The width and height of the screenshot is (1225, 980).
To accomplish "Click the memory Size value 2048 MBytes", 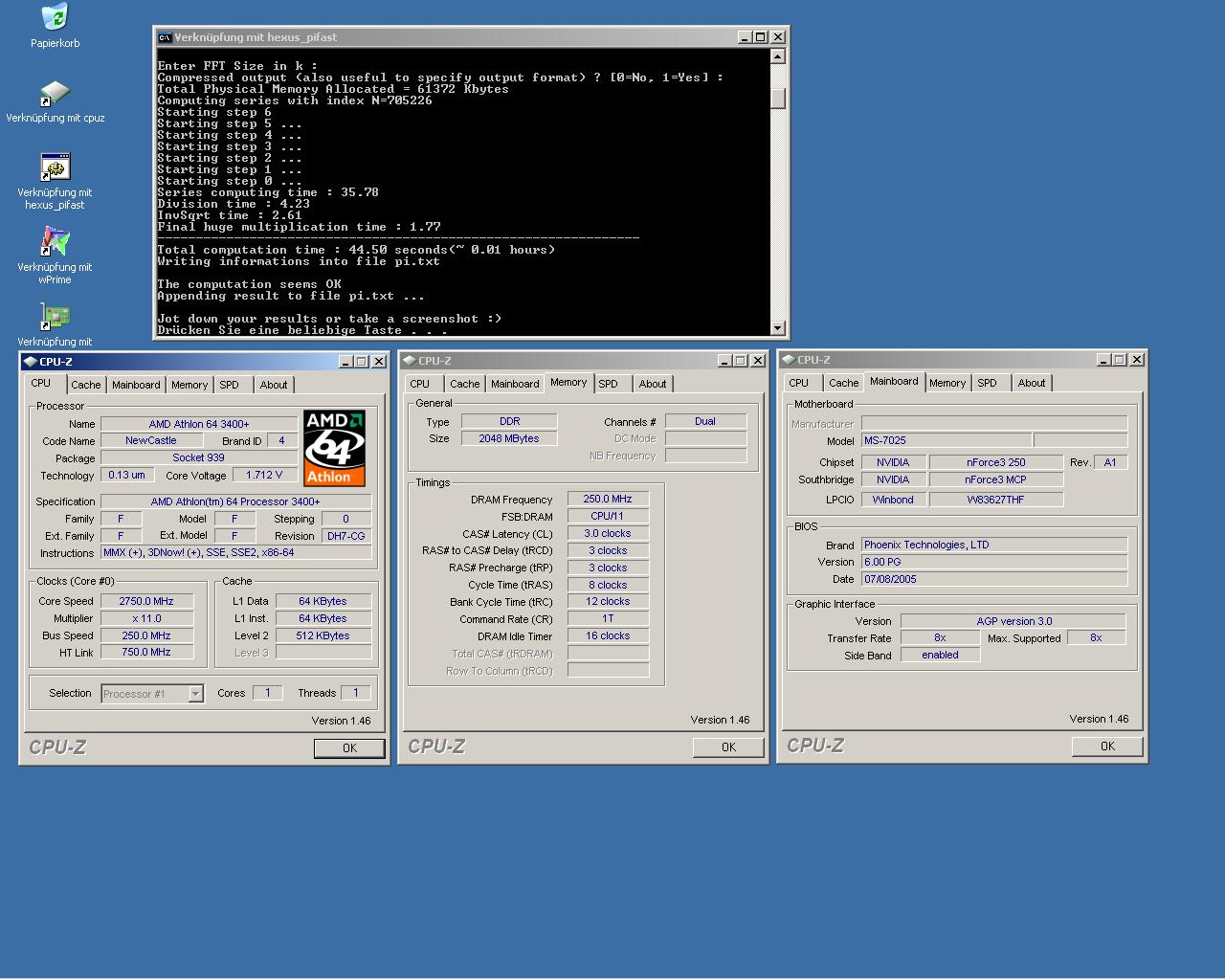I will pos(509,438).
